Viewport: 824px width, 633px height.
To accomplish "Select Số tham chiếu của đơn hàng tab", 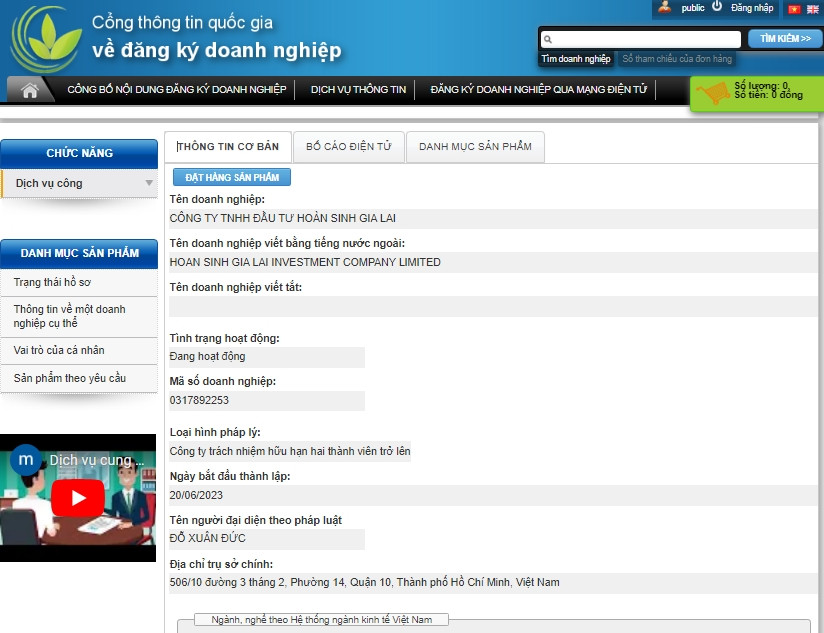I will [x=677, y=59].
